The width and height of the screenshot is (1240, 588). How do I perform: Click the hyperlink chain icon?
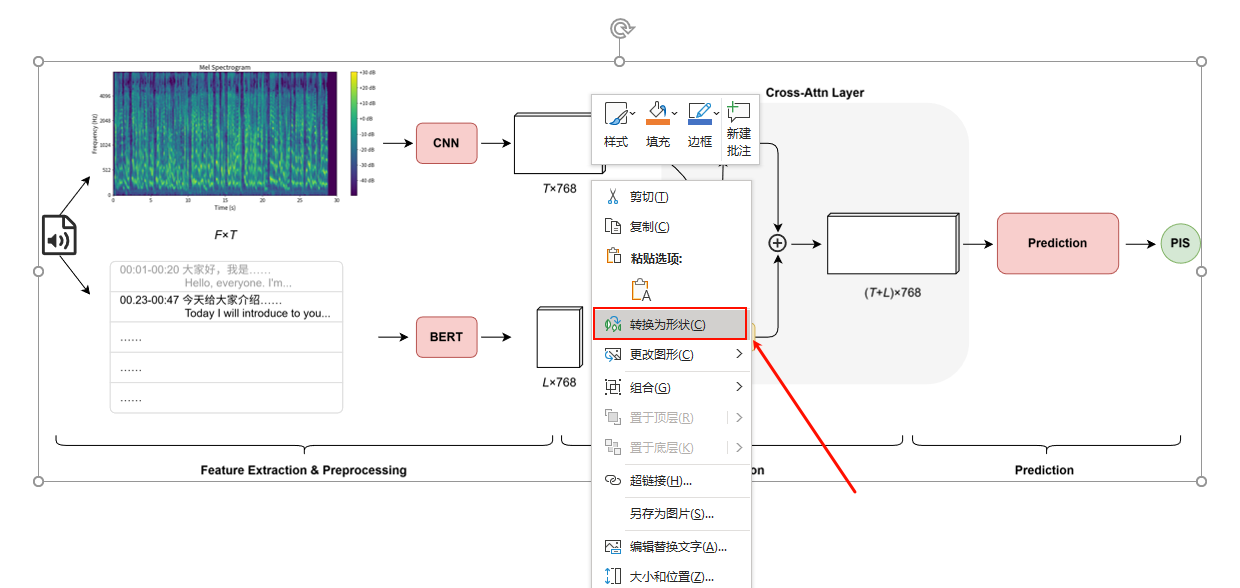click(613, 480)
